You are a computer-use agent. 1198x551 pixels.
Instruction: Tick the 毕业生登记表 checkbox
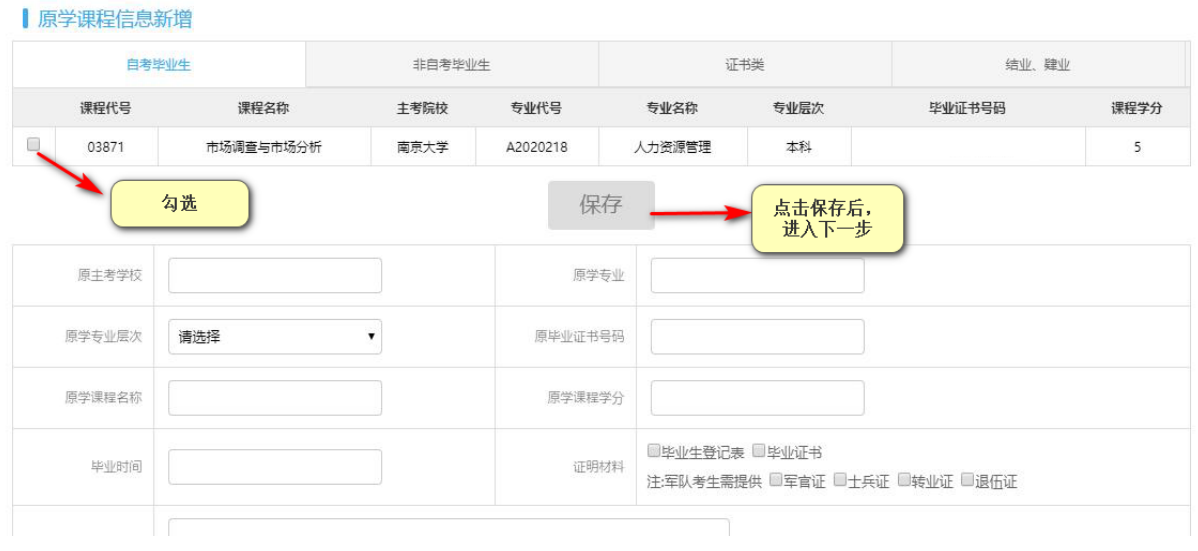click(654, 451)
